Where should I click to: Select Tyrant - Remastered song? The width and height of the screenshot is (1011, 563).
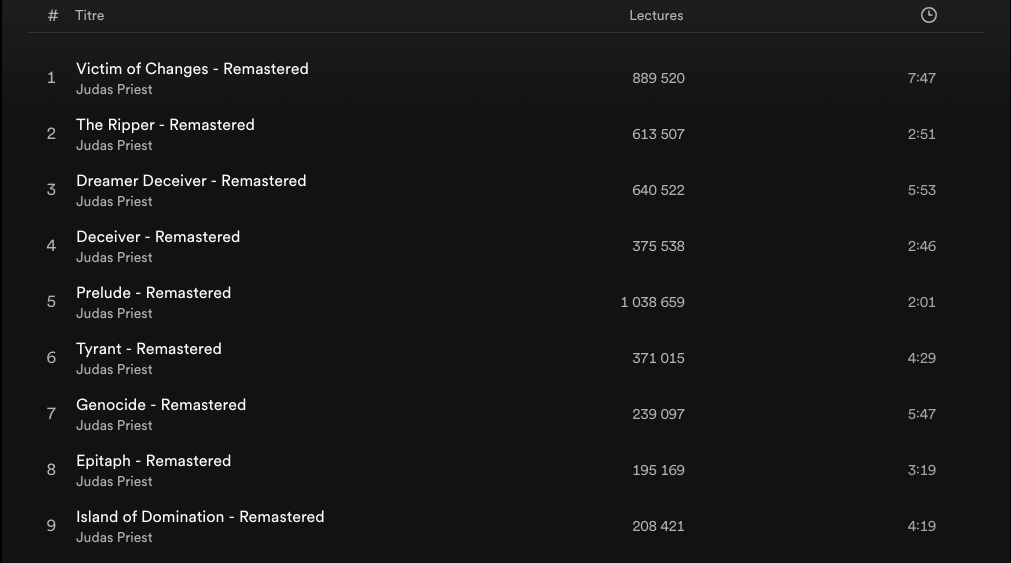click(x=149, y=349)
